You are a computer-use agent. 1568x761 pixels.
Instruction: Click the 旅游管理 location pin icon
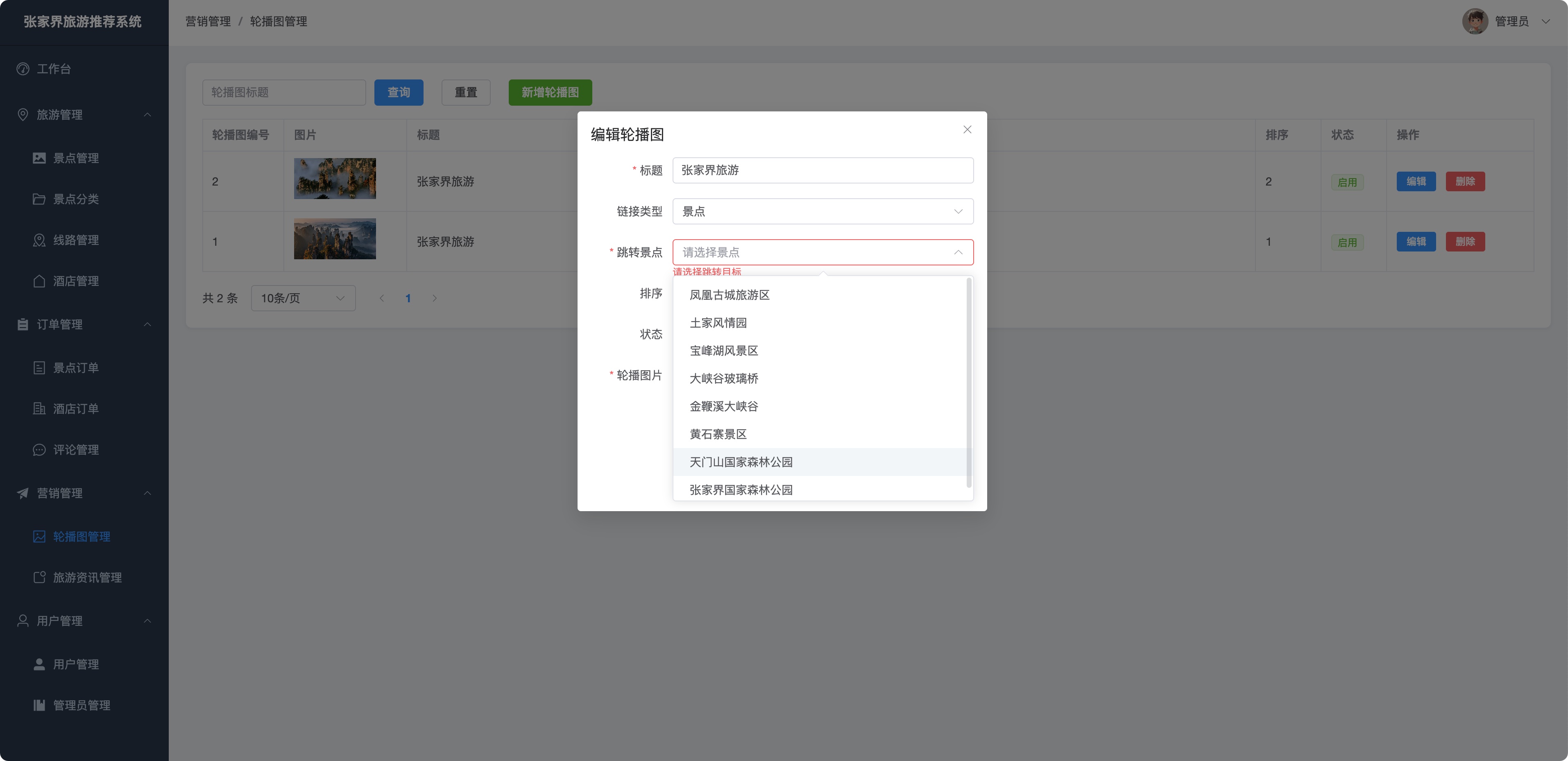coord(23,114)
